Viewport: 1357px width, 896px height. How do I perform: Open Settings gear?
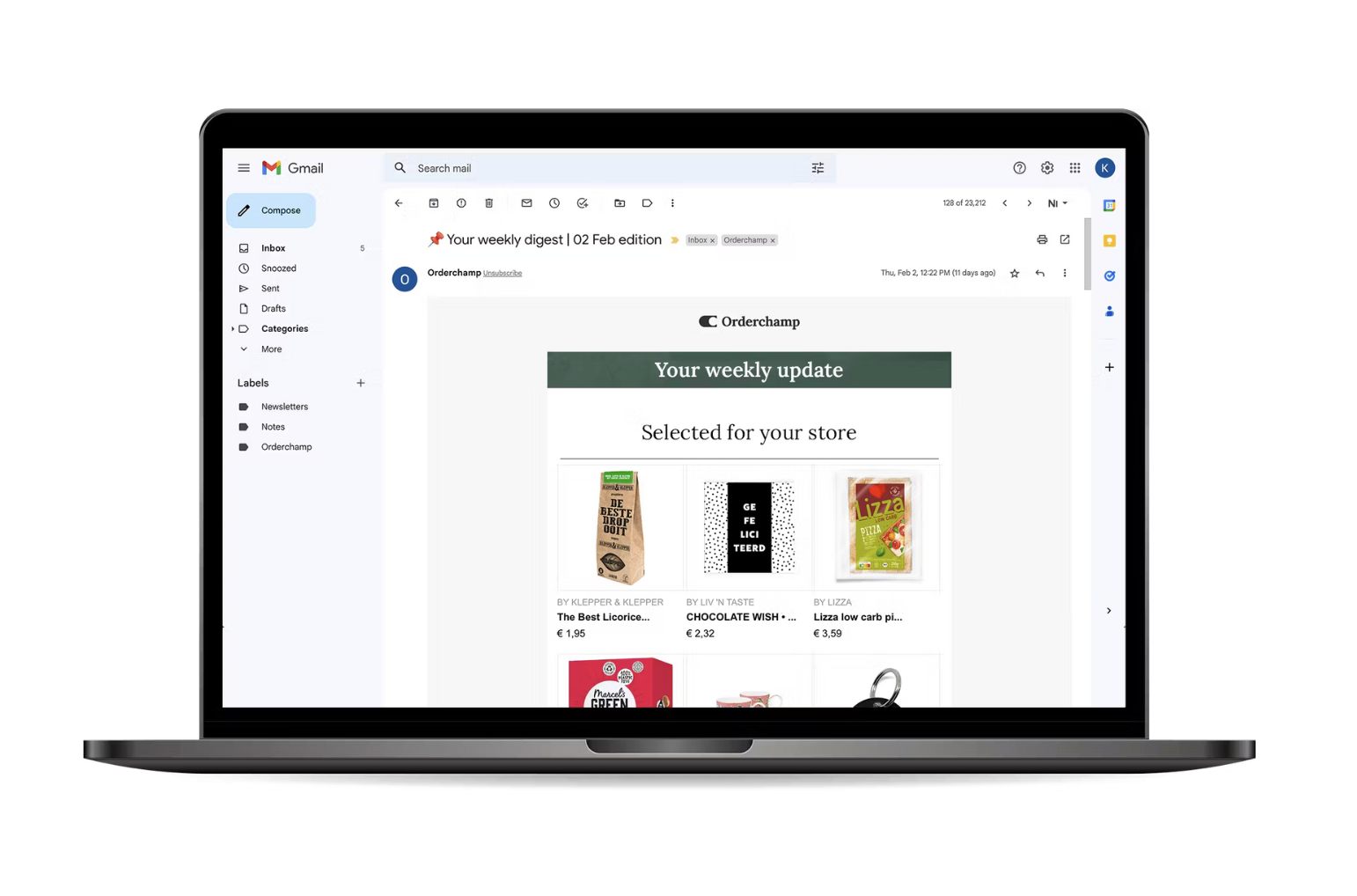tap(1047, 168)
